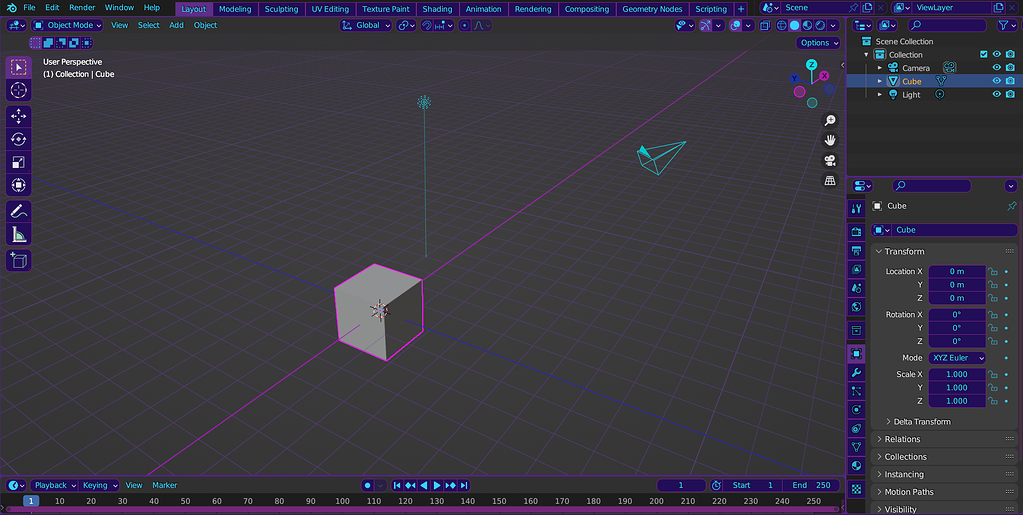Switch to the Sculpting workspace tab
Image resolution: width=1023 pixels, height=515 pixels.
point(281,9)
